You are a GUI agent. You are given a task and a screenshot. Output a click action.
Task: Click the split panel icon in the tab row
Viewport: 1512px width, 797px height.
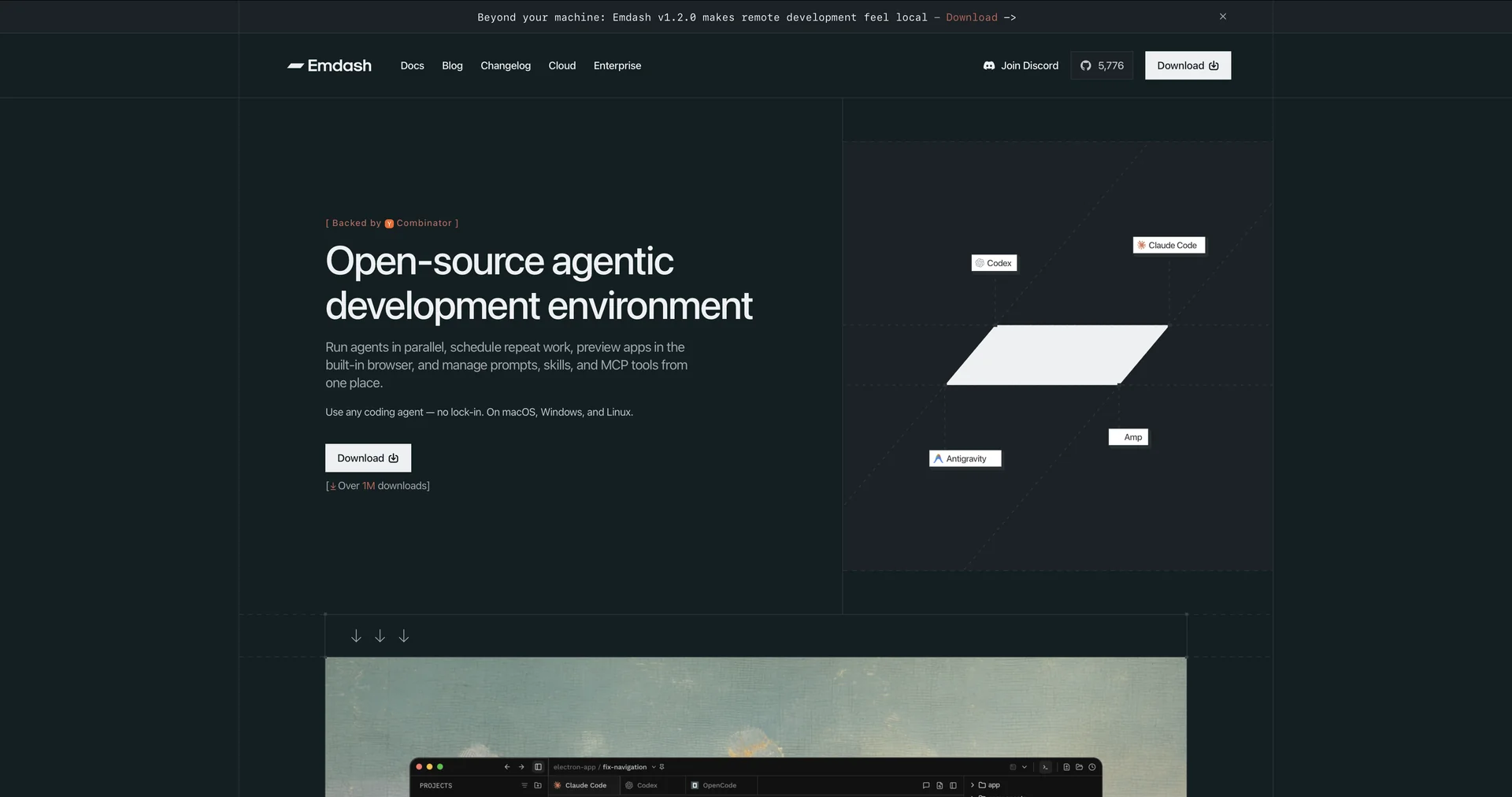953,785
